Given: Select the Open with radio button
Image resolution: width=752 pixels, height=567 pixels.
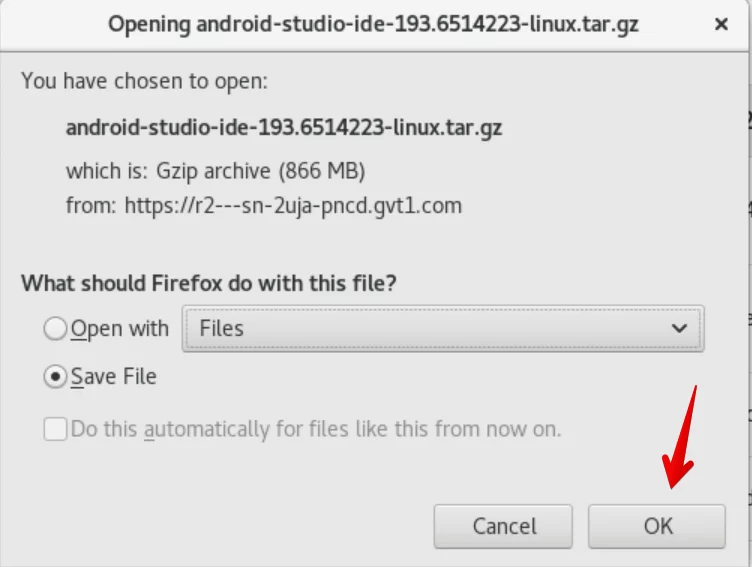Looking at the screenshot, I should [55, 329].
